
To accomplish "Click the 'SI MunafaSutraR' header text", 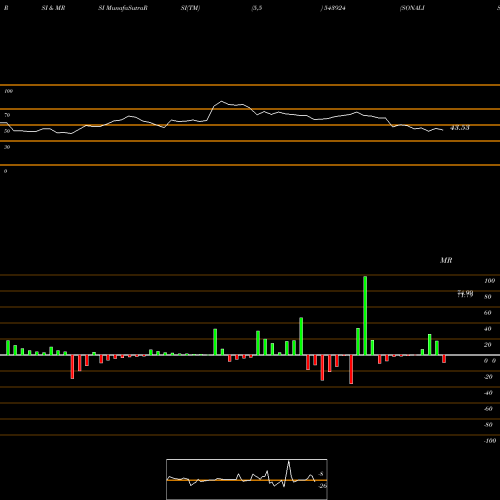I will coord(123,8).
